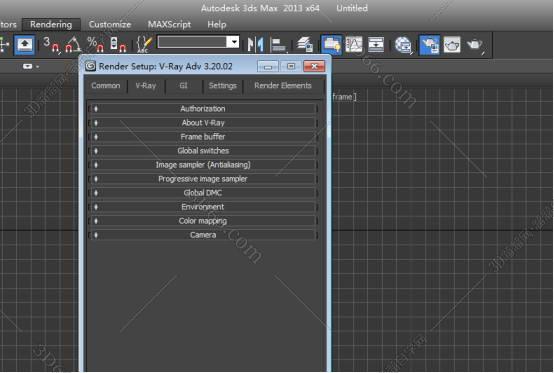
Task: Switch to the V-Ray tab
Action: point(146,85)
